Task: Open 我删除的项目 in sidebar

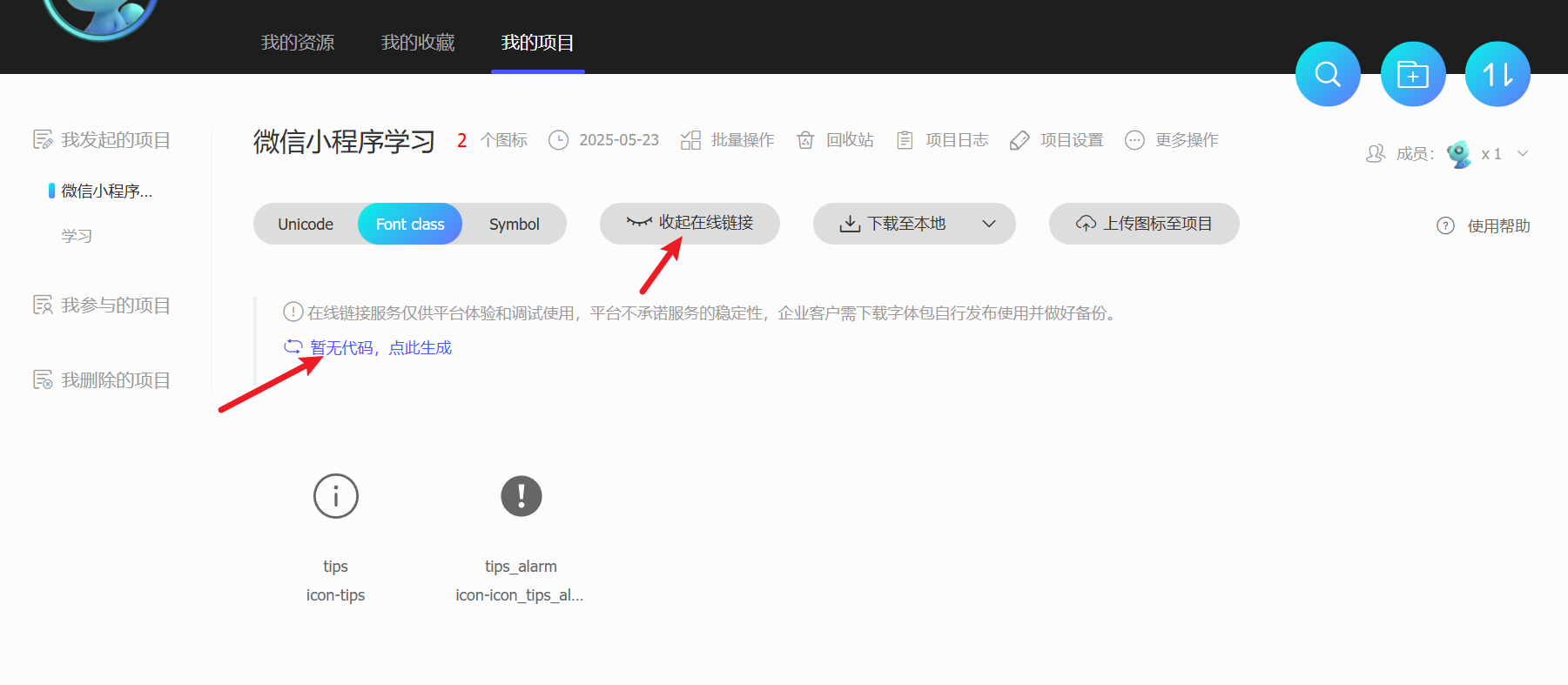Action: tap(102, 380)
